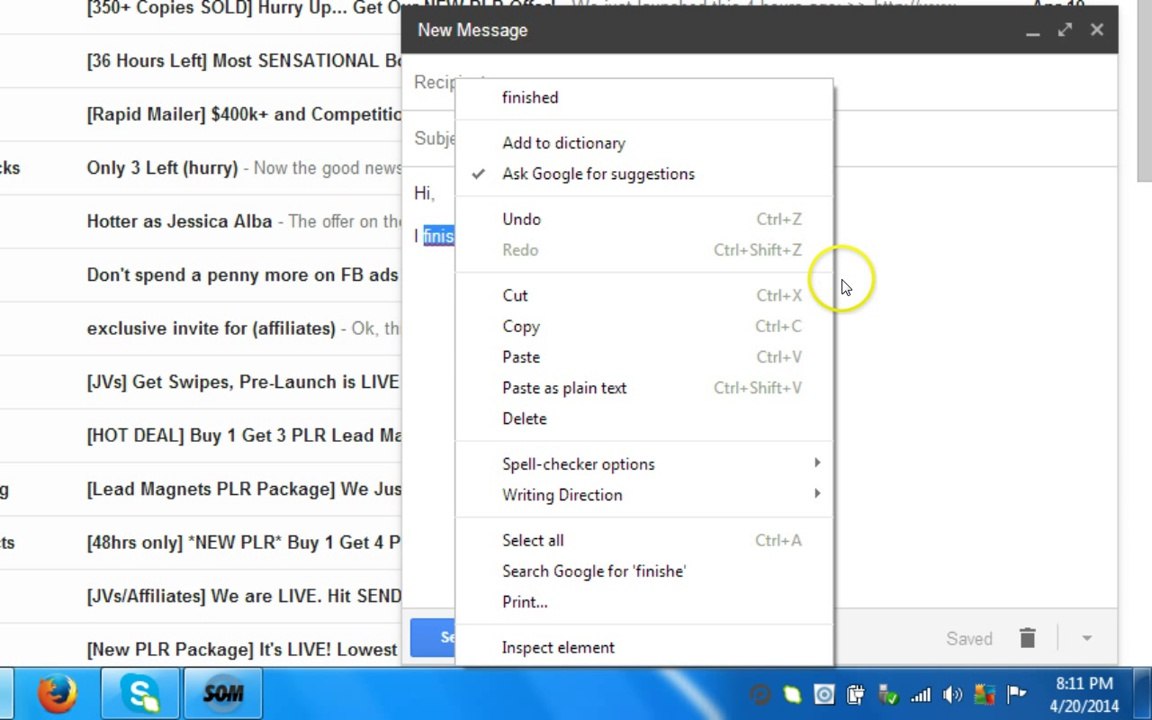This screenshot has width=1152, height=720.
Task: Click the grey circular arrow tray icon
Action: 760,694
